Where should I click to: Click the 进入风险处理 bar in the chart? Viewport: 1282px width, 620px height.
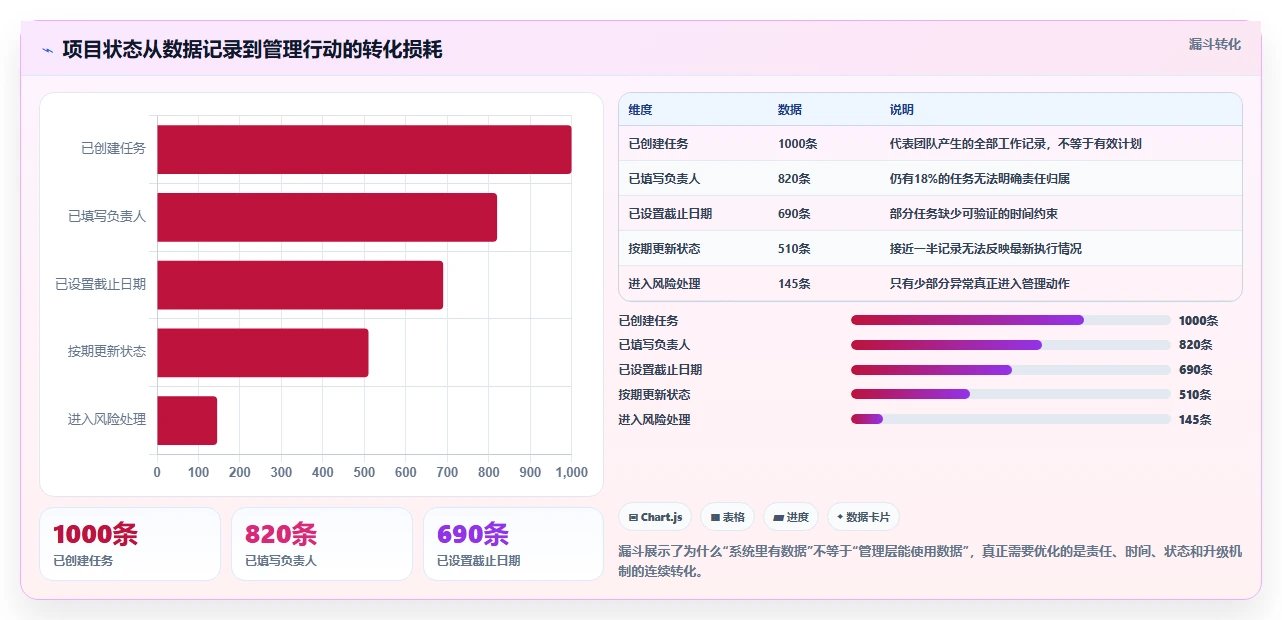[x=187, y=420]
